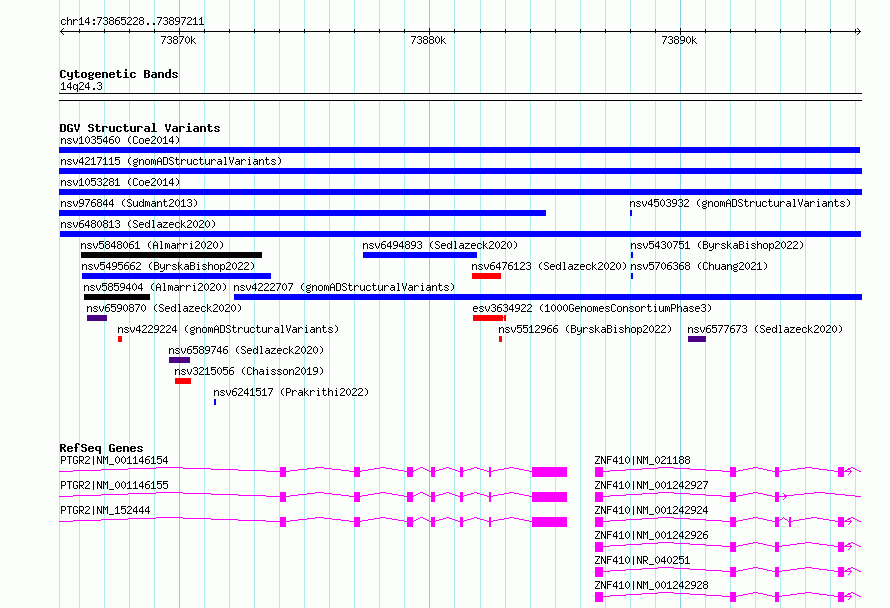The image size is (890, 608).
Task: Click the large last exon of PTGR2|NM_001146154
Action: click(x=549, y=472)
